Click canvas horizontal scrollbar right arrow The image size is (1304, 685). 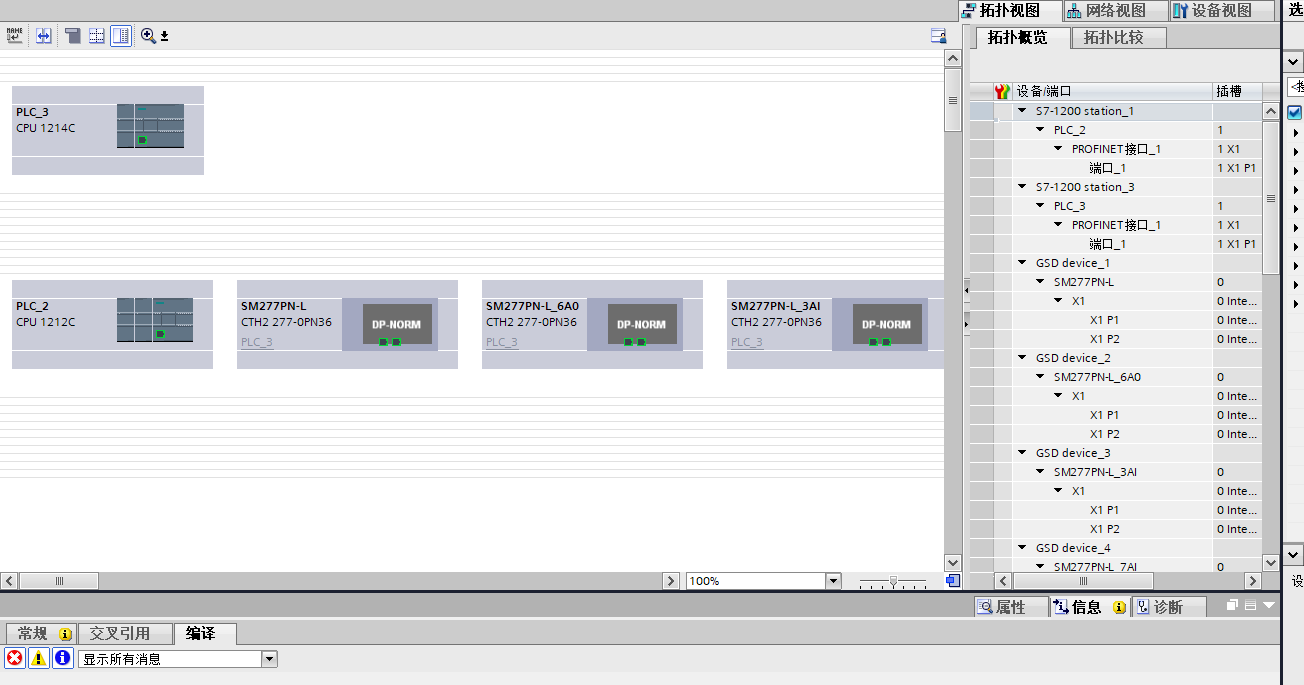[672, 581]
